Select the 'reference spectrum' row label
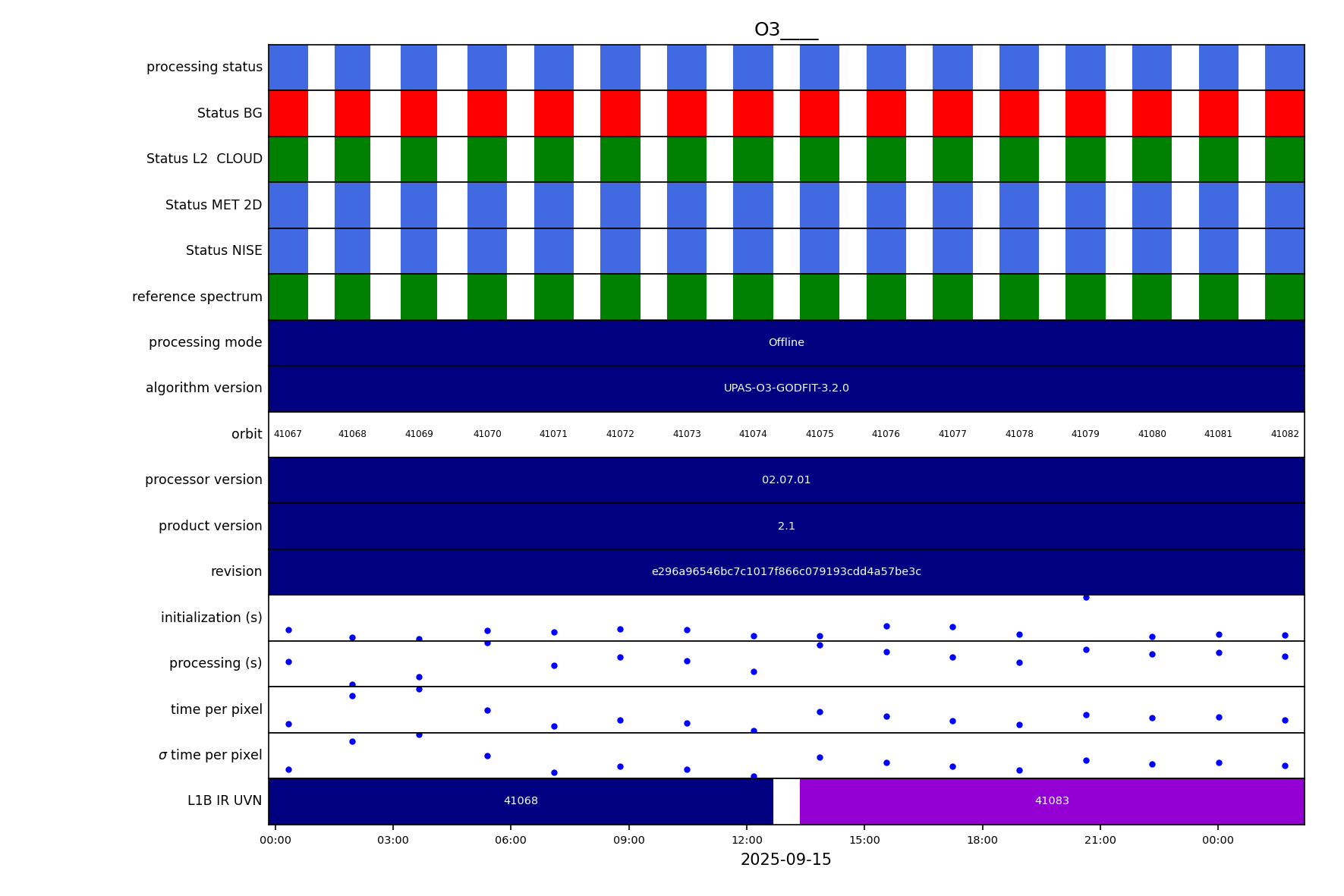This screenshot has height=896, width=1344. pyautogui.click(x=197, y=297)
